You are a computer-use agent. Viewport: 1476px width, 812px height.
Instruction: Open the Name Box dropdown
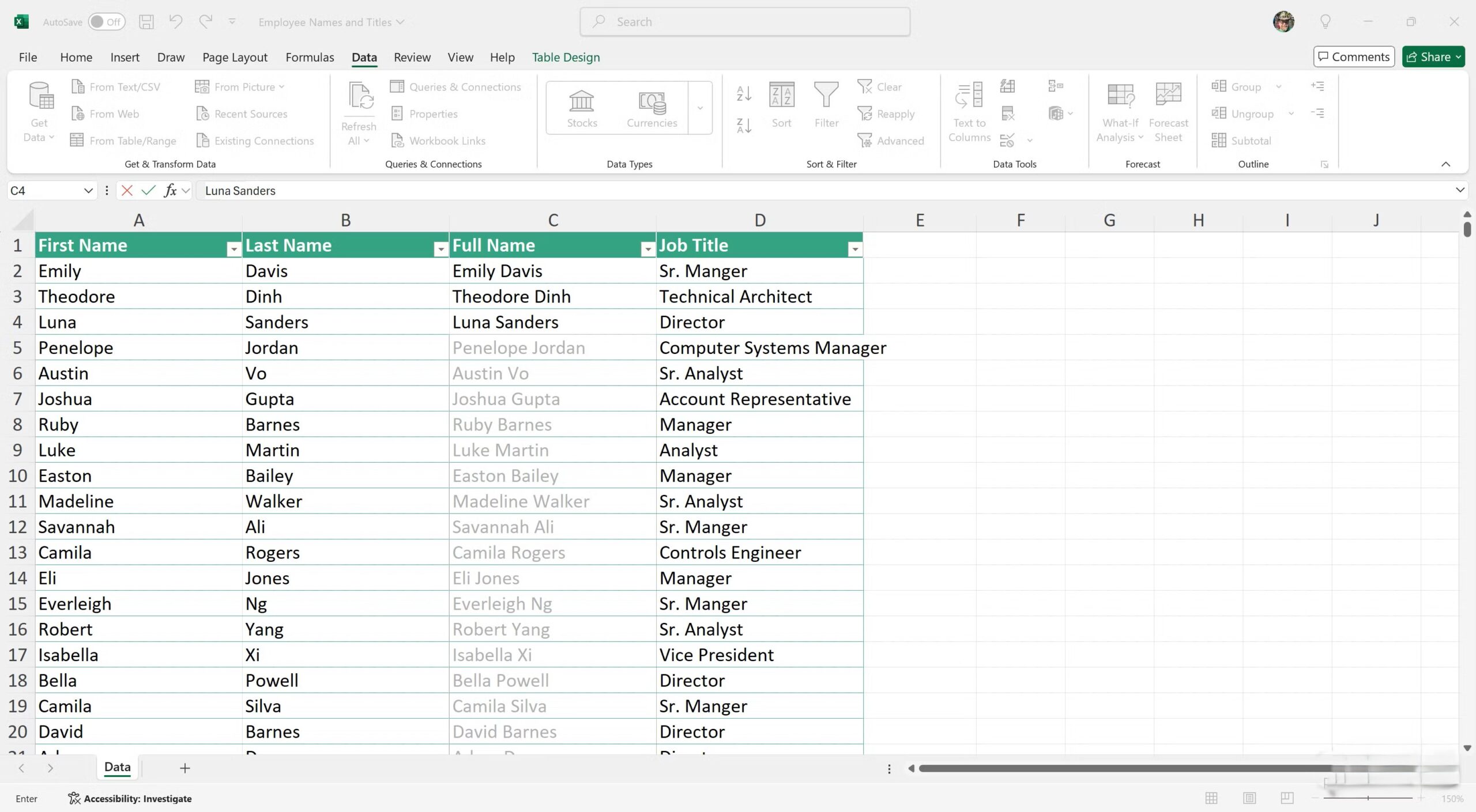88,190
